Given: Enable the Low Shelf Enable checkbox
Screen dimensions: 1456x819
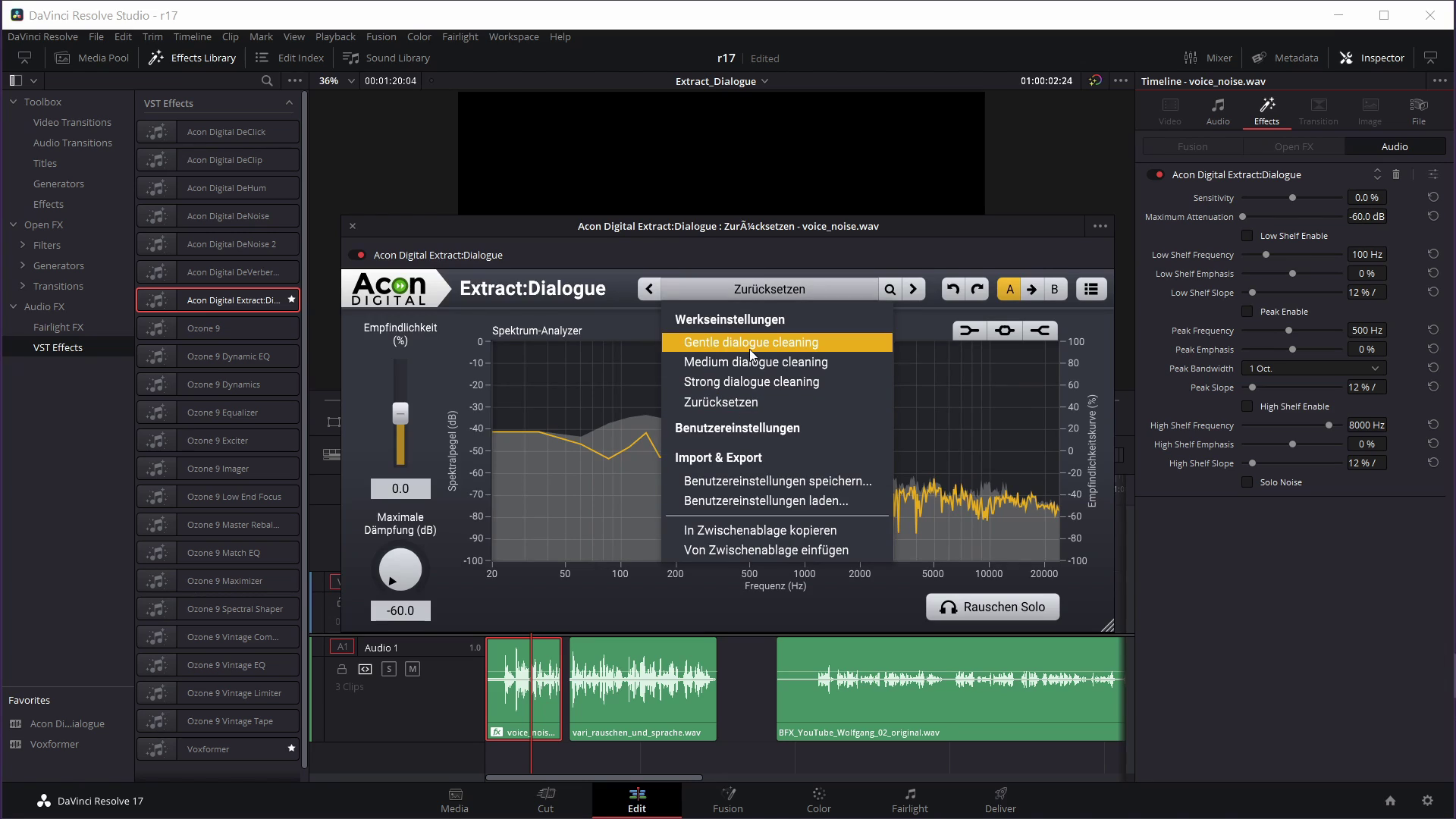Looking at the screenshot, I should [1247, 236].
